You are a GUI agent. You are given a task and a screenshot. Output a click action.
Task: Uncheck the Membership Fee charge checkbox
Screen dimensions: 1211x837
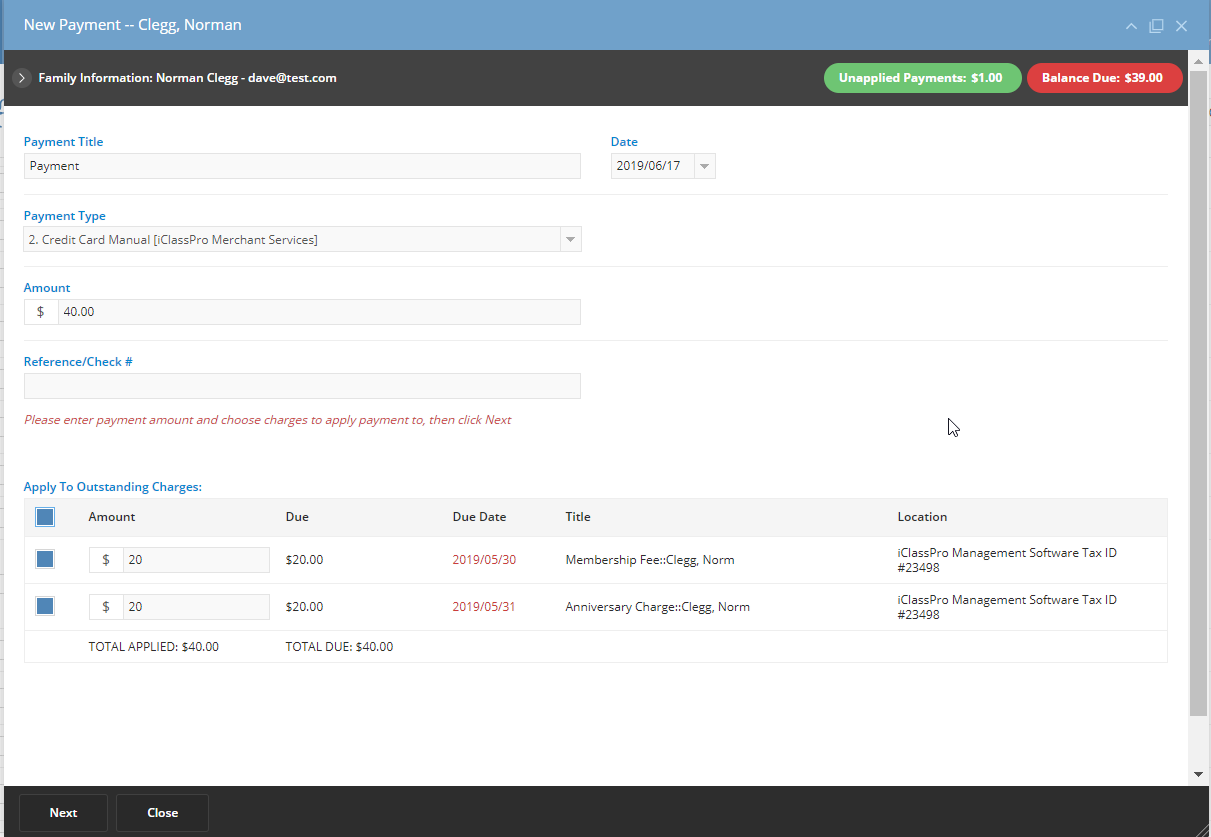tap(45, 560)
